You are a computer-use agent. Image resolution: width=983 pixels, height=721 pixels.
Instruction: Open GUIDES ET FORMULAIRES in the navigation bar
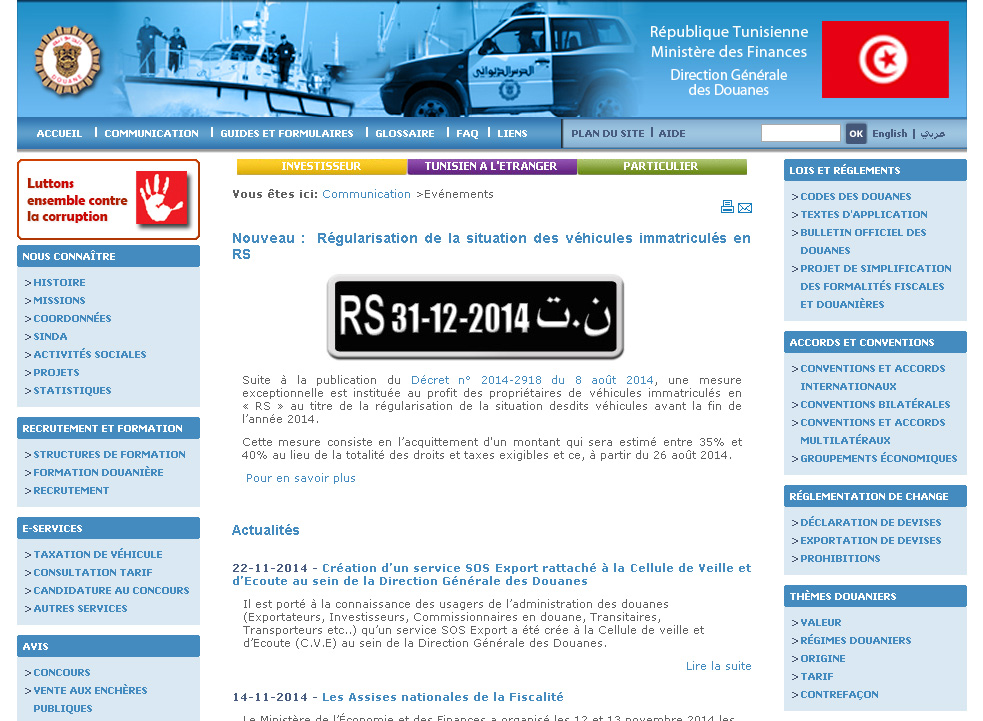[286, 134]
